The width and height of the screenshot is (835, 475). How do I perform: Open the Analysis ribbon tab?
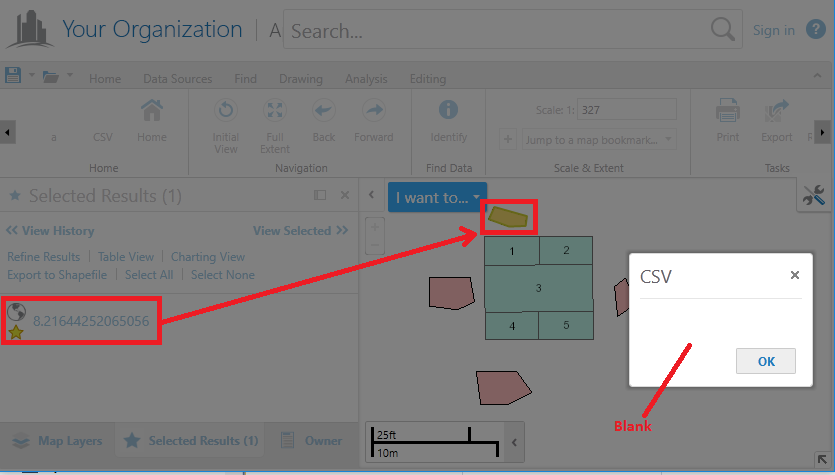366,79
